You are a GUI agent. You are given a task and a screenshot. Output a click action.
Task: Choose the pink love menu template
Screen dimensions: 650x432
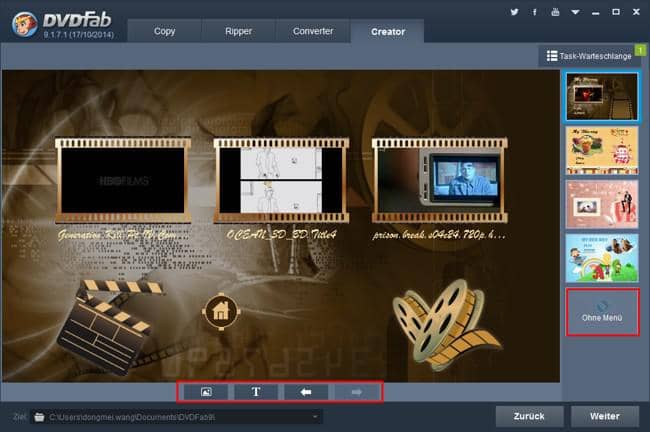coord(601,204)
